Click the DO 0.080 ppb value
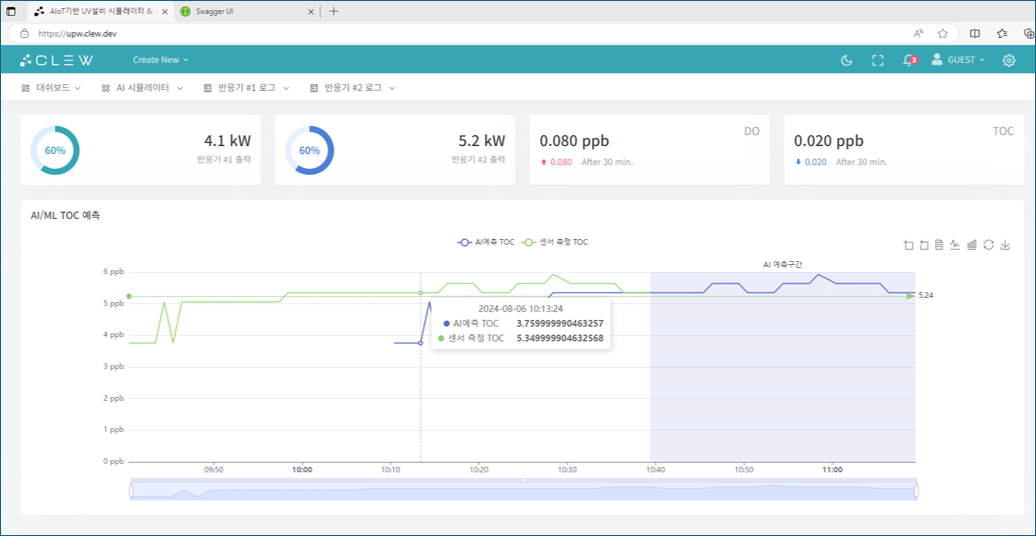 [574, 141]
